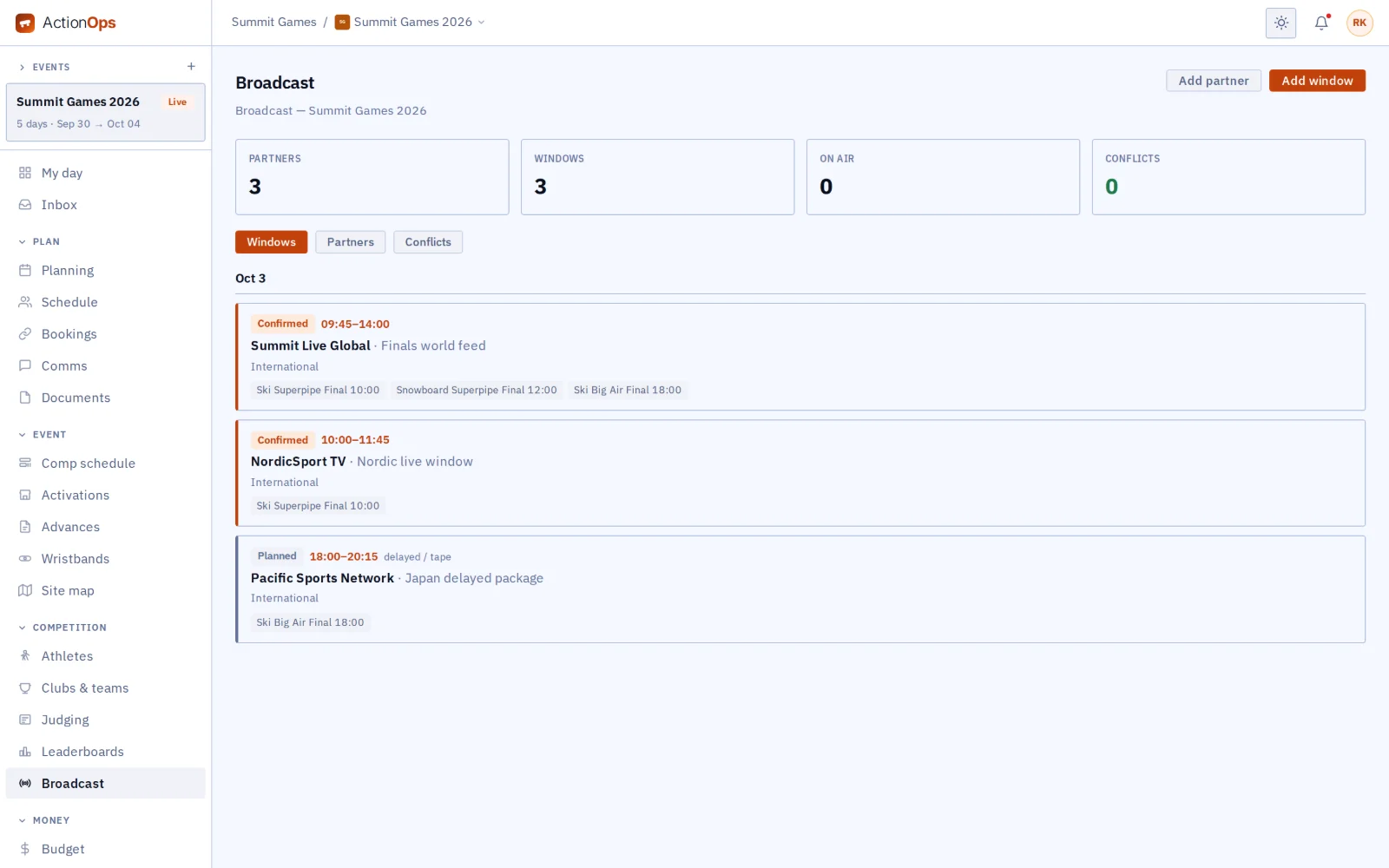The height and width of the screenshot is (868, 1389).
Task: Open Wristbands icon in sidebar
Action: (x=25, y=559)
